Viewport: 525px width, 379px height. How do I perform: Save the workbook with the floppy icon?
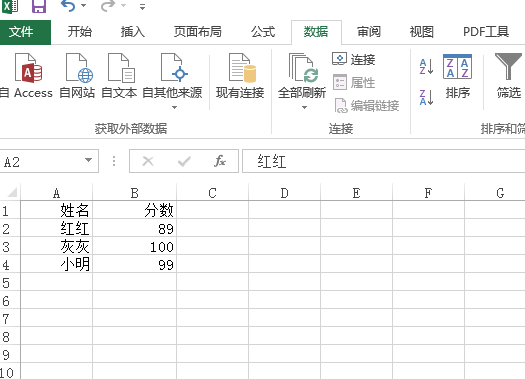coord(39,6)
